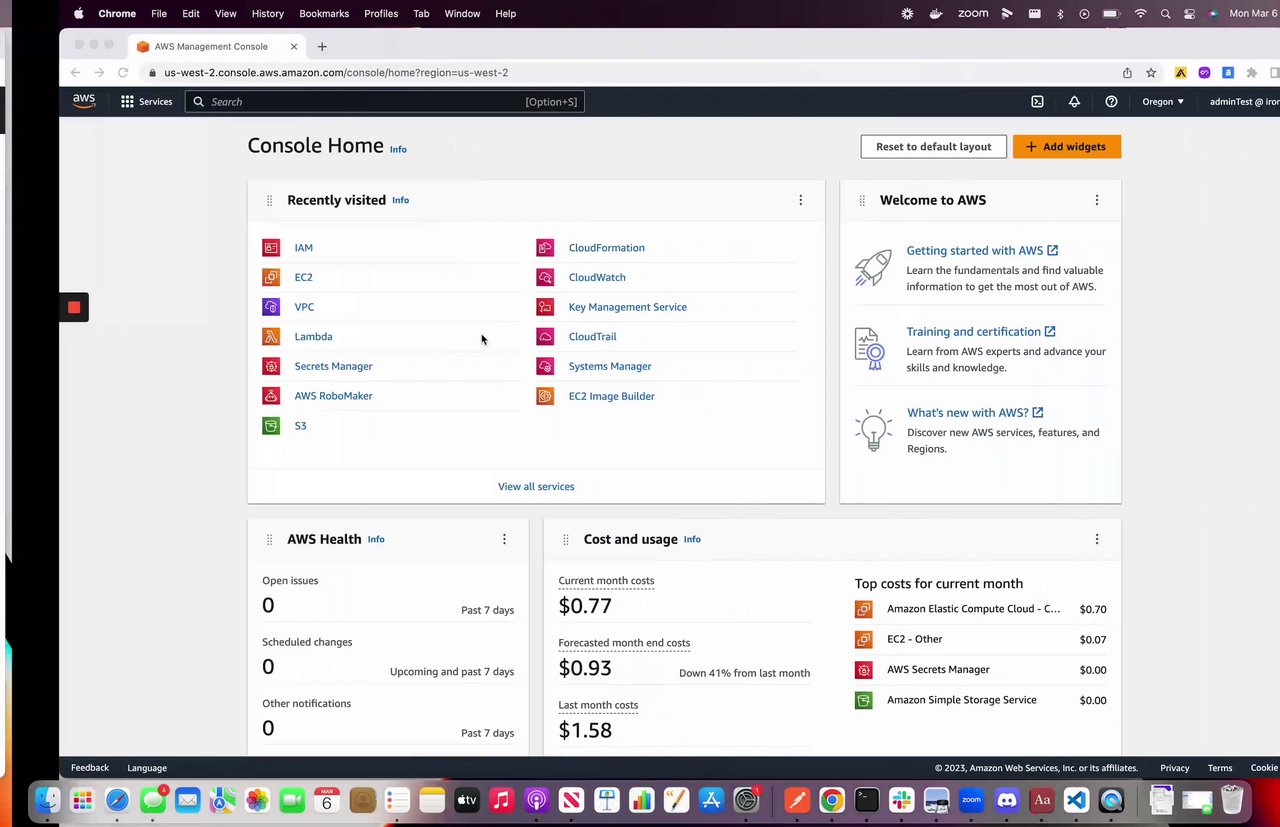Open What's new with AWS link
Image resolution: width=1280 pixels, height=827 pixels.
[975, 412]
